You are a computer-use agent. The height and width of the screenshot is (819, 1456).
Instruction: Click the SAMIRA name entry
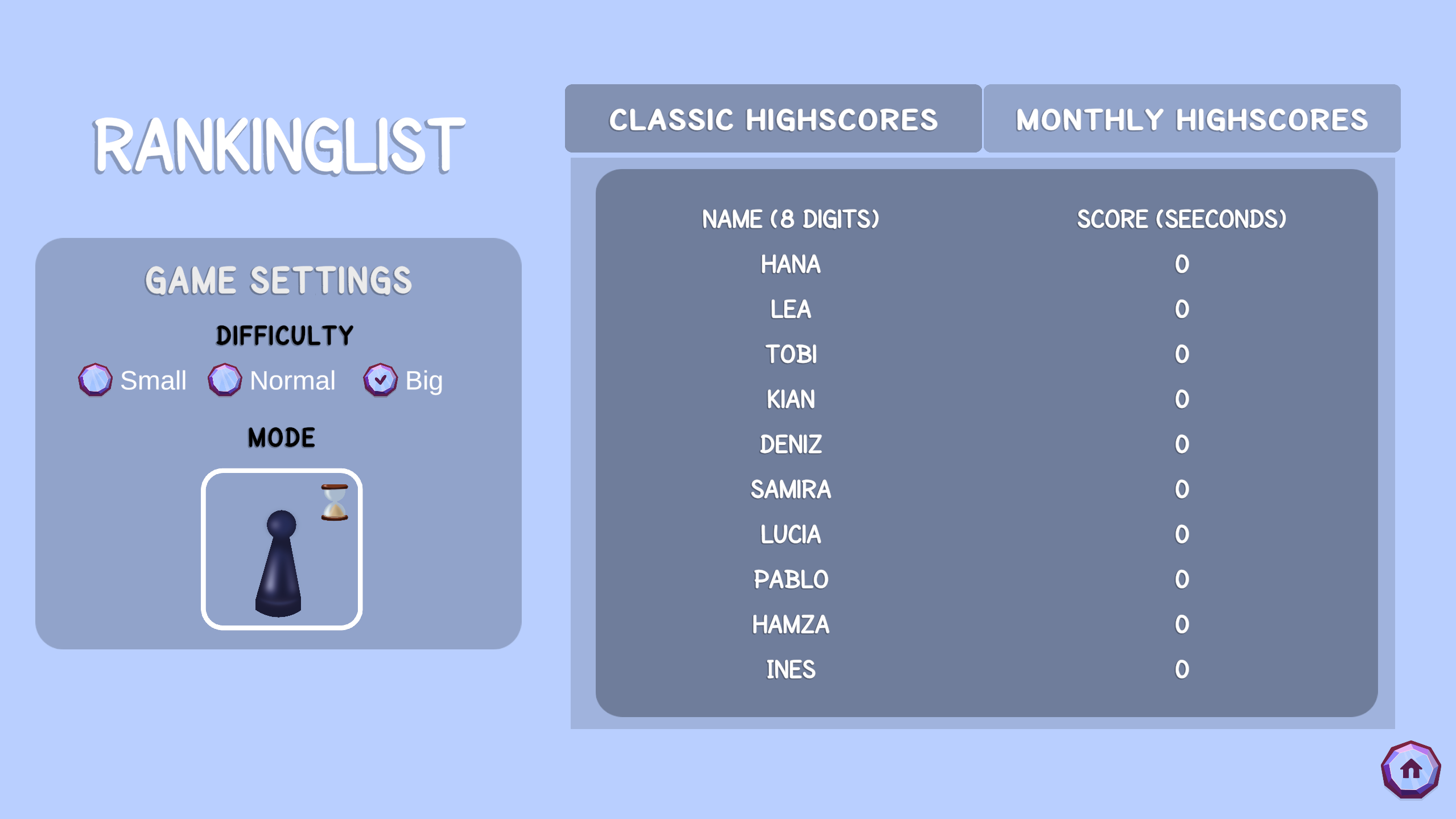(791, 489)
